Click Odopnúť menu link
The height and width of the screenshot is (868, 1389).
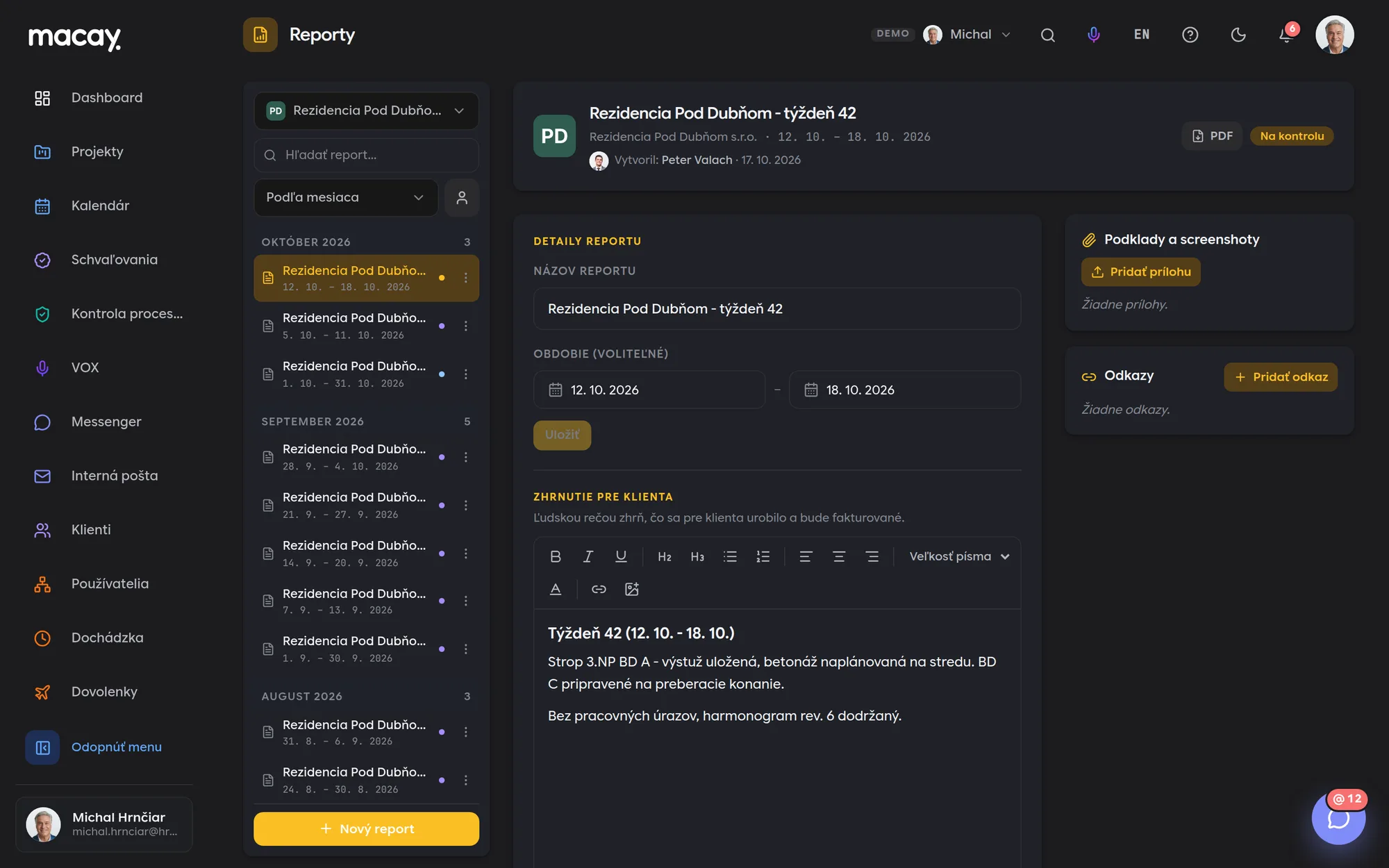click(117, 747)
